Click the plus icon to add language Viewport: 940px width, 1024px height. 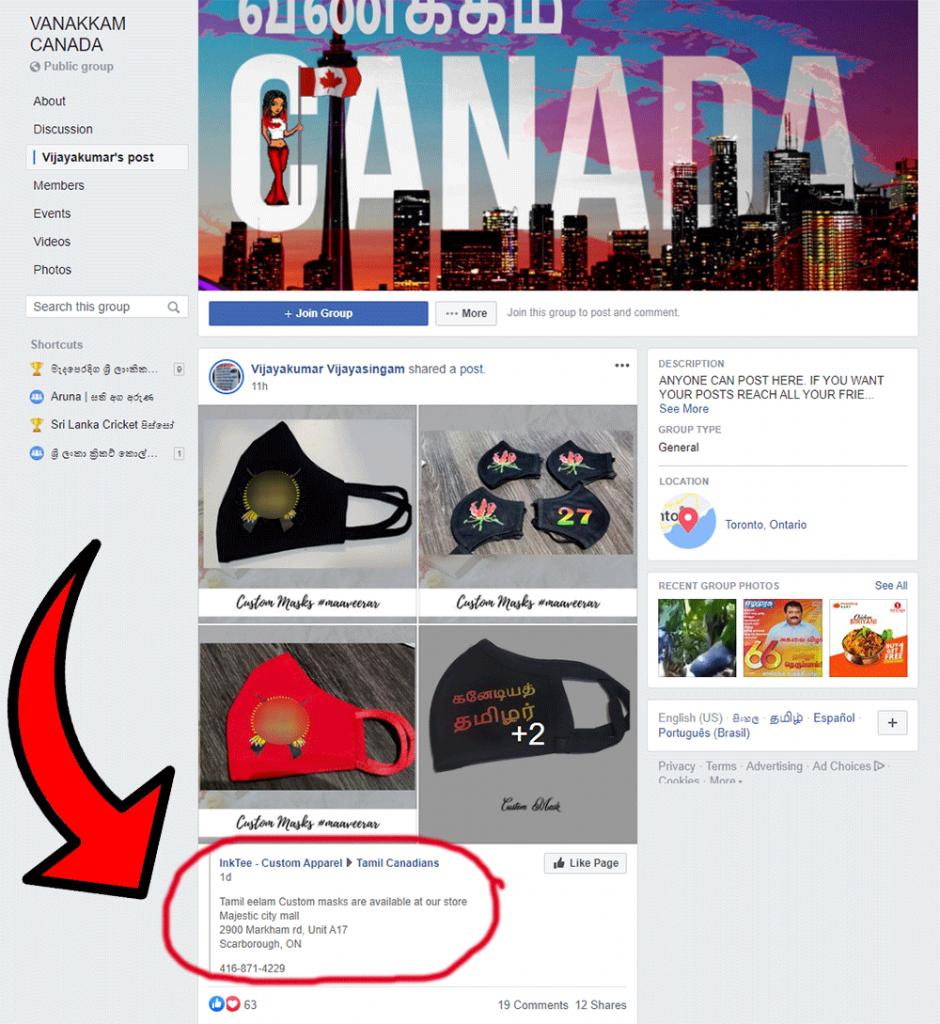click(x=892, y=722)
